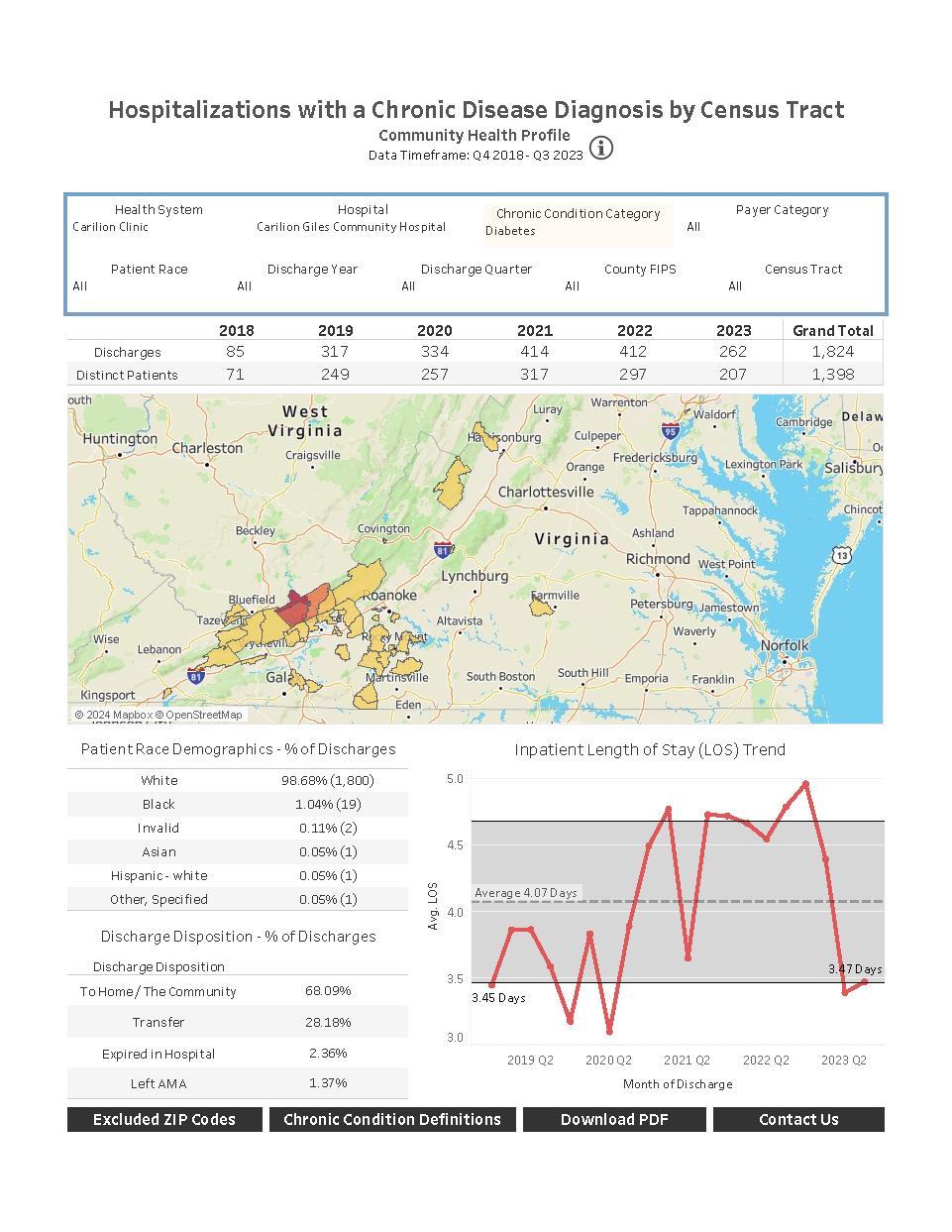Click the peak point of the LOS line
952x1232 pixels.
coord(805,783)
